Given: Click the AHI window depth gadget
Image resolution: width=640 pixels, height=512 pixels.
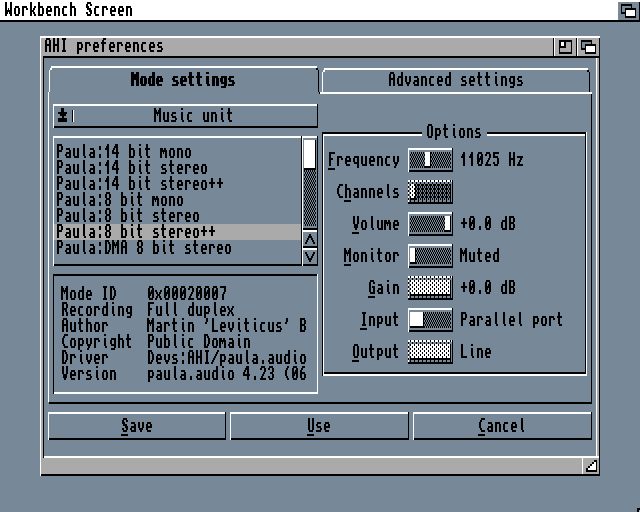Looking at the screenshot, I should click(588, 47).
